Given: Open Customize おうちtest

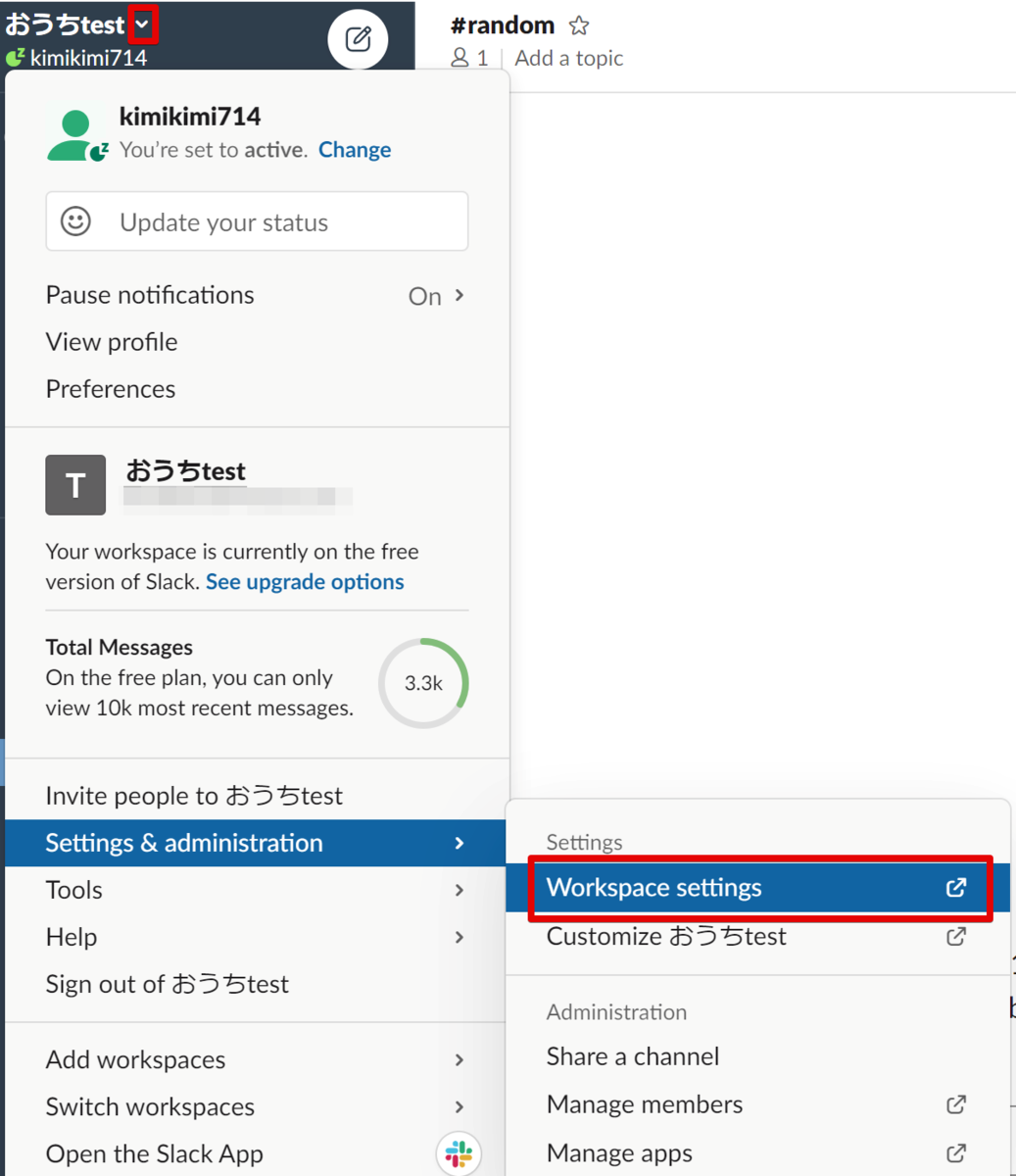Looking at the screenshot, I should 757,936.
